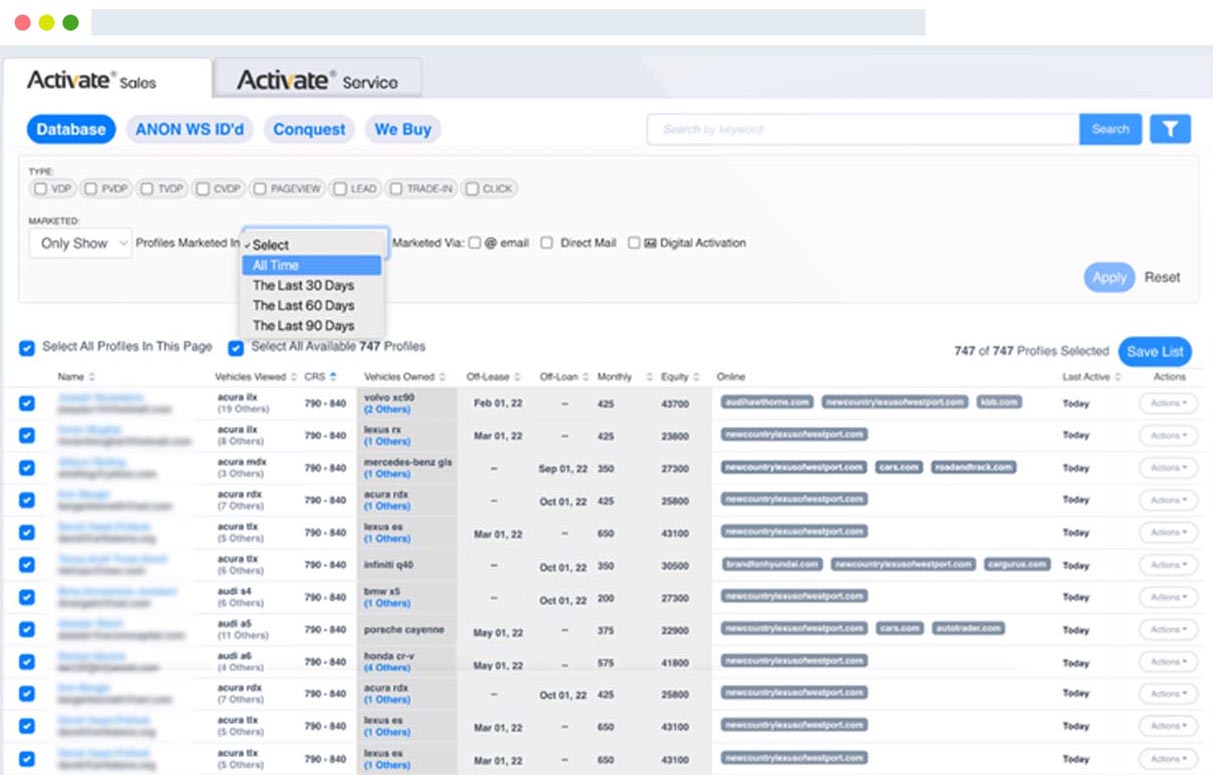Screen dimensions: 1213x775
Task: Open the (2 Others) vehicles owned link
Action: [x=386, y=409]
